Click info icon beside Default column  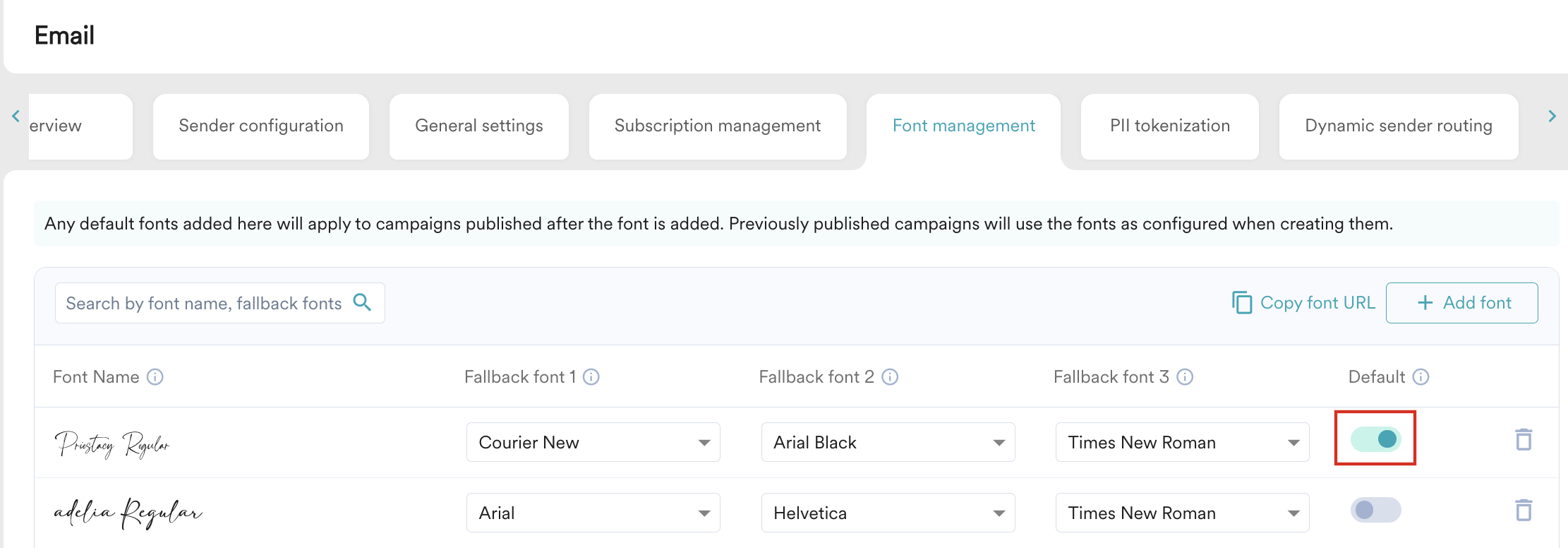pos(1421,377)
